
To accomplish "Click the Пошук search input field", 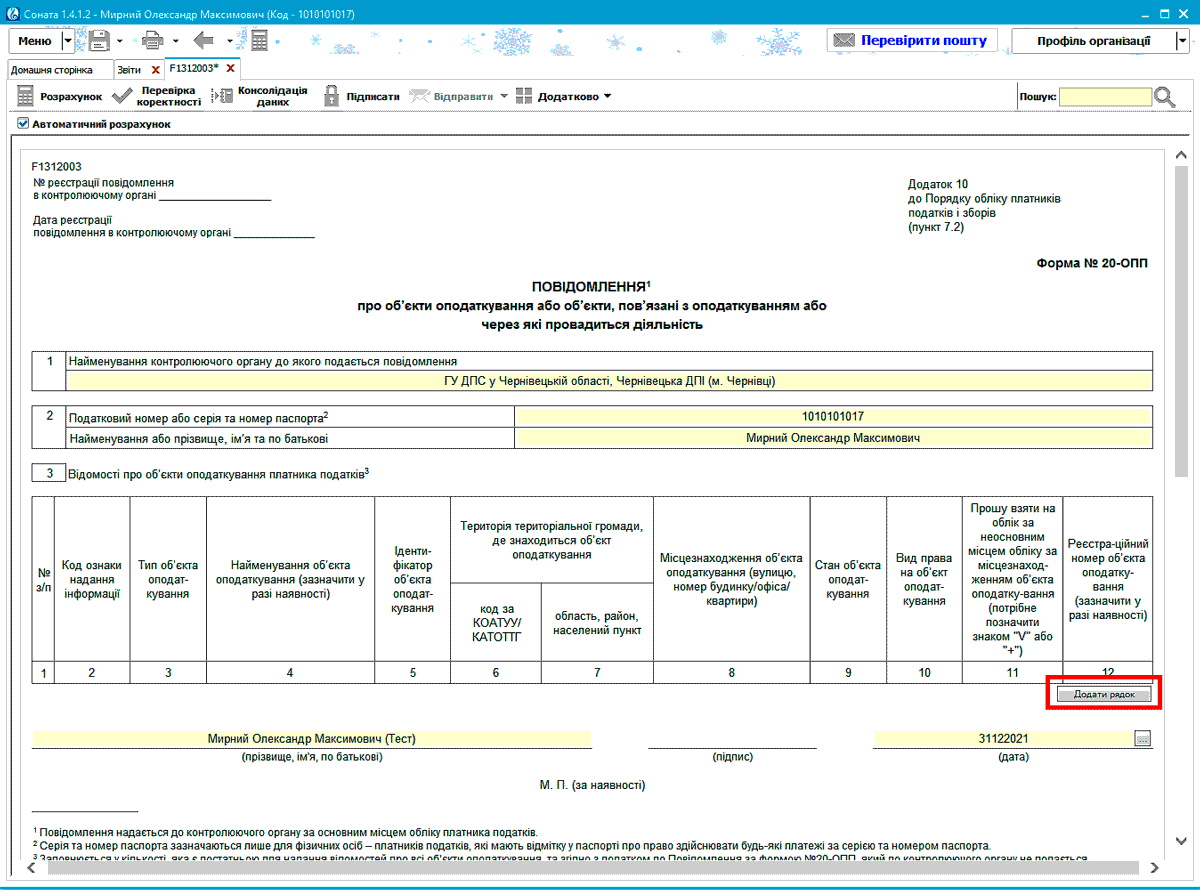I will [x=1105, y=97].
